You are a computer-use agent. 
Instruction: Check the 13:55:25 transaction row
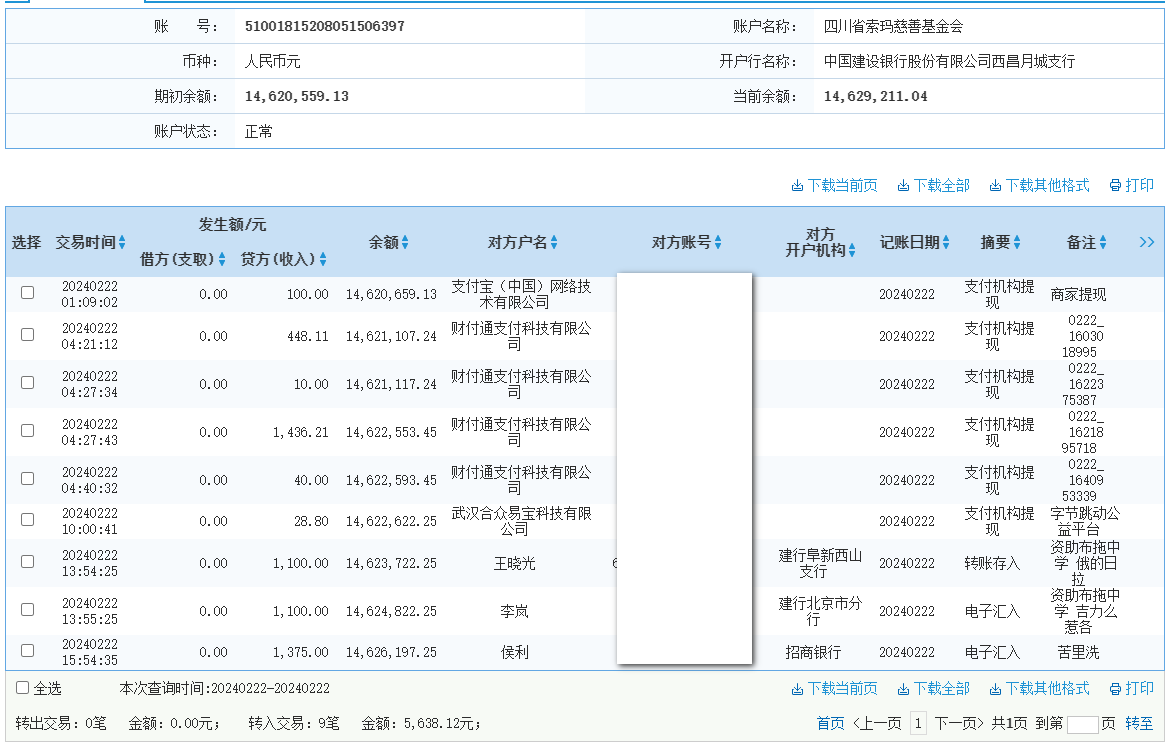click(28, 609)
